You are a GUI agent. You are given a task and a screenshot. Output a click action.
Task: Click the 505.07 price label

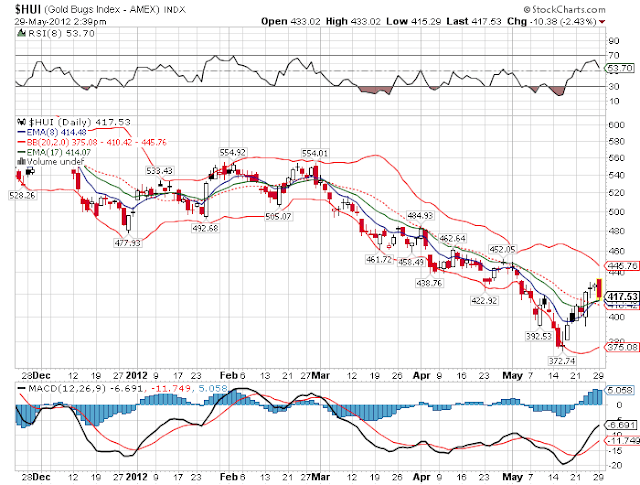[x=278, y=216]
